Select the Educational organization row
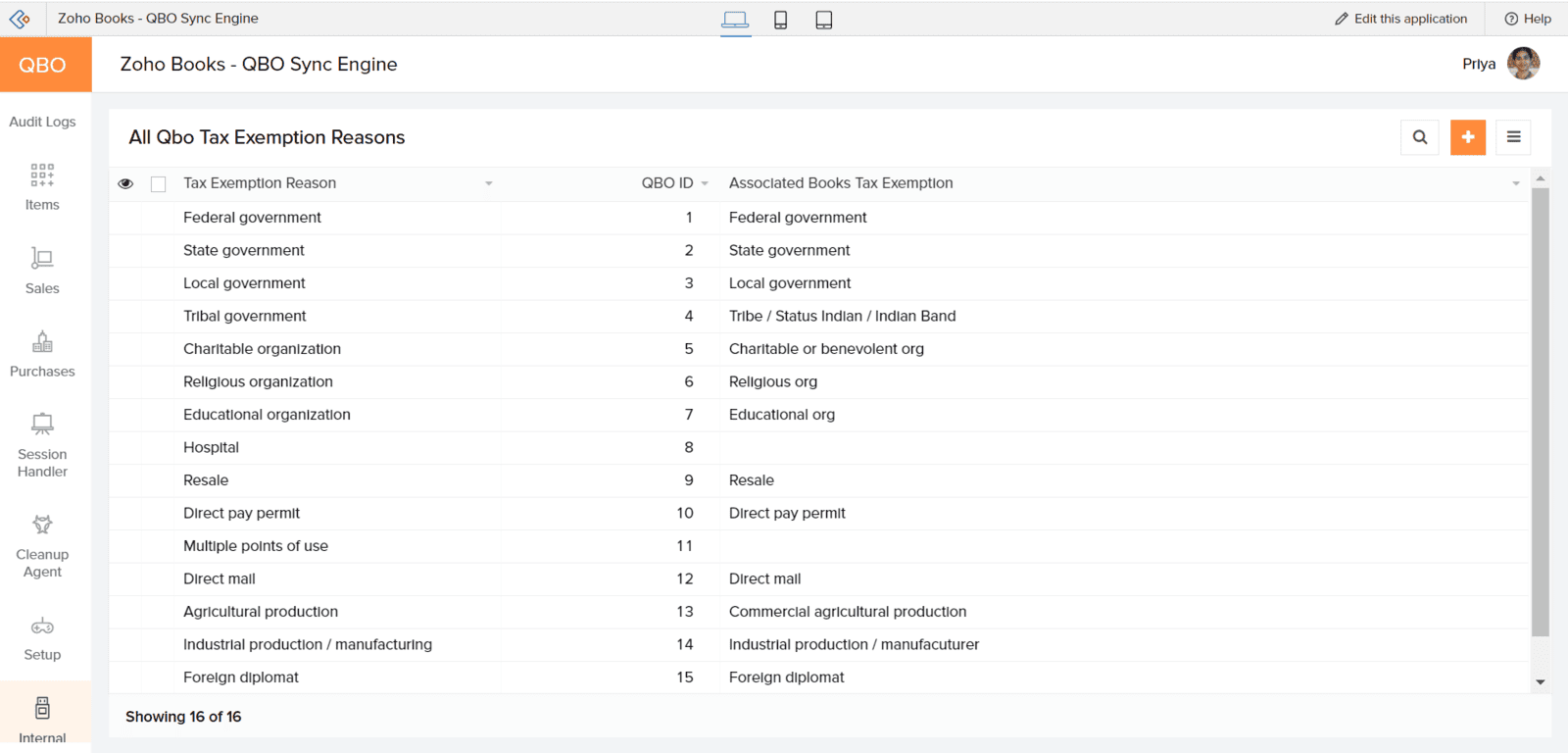 [818, 415]
